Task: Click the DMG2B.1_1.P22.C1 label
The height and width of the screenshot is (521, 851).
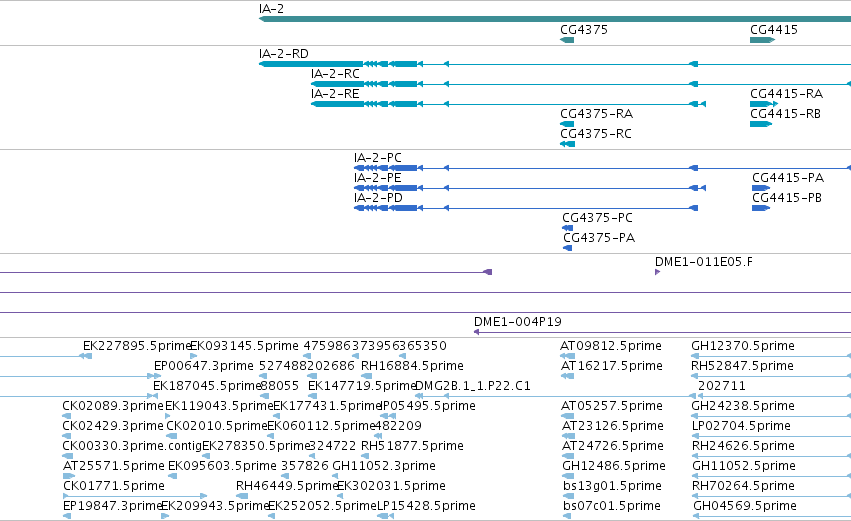Action: tap(473, 386)
